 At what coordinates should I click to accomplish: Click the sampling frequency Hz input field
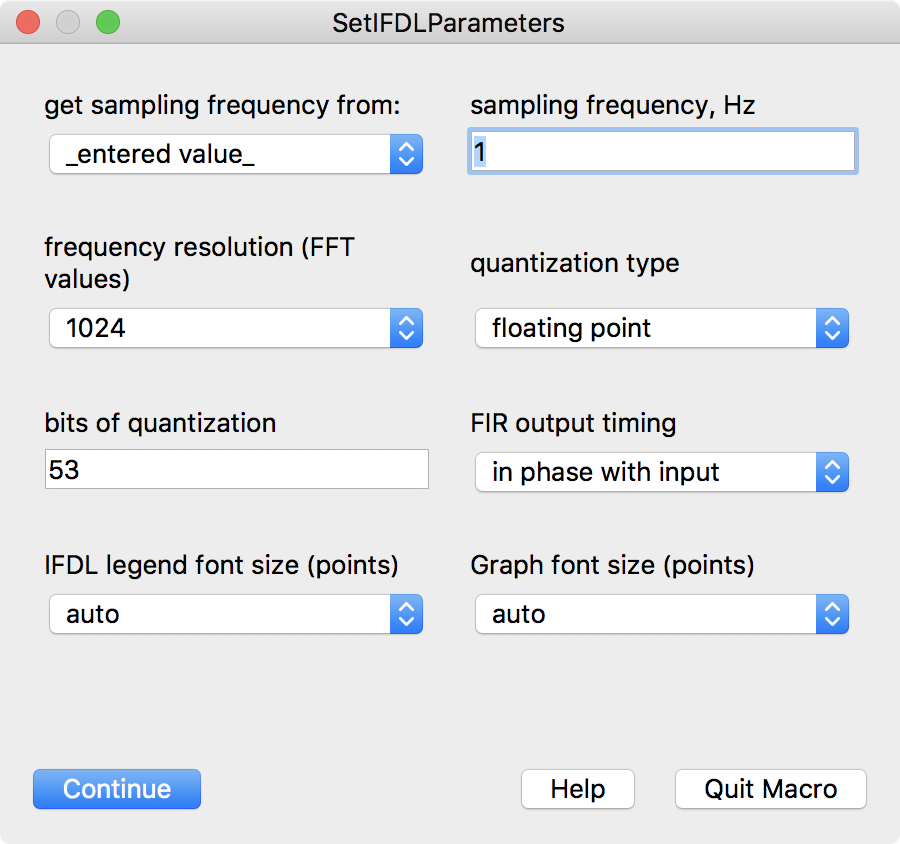click(x=662, y=152)
